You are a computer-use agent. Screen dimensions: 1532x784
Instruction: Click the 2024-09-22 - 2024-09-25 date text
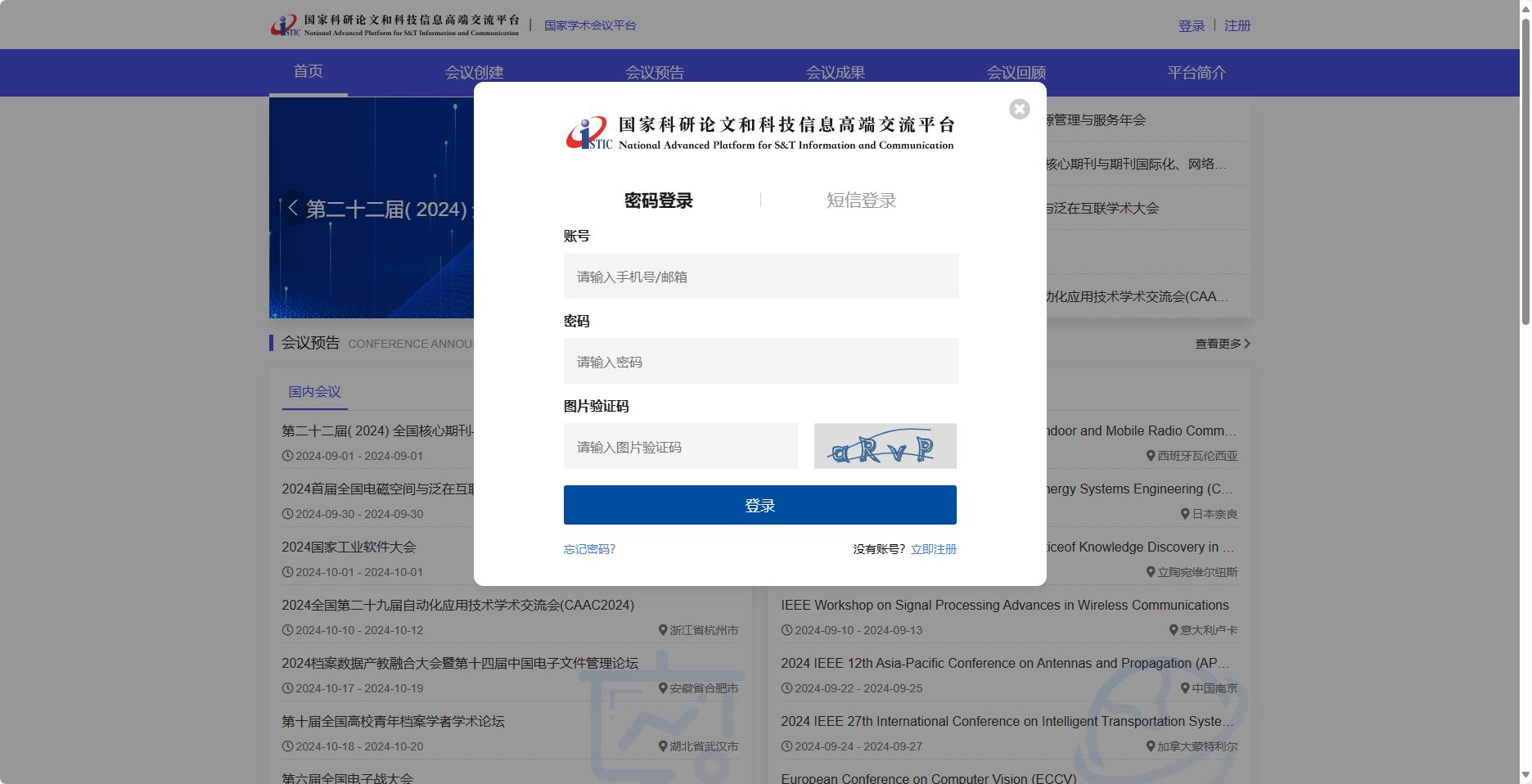point(858,688)
